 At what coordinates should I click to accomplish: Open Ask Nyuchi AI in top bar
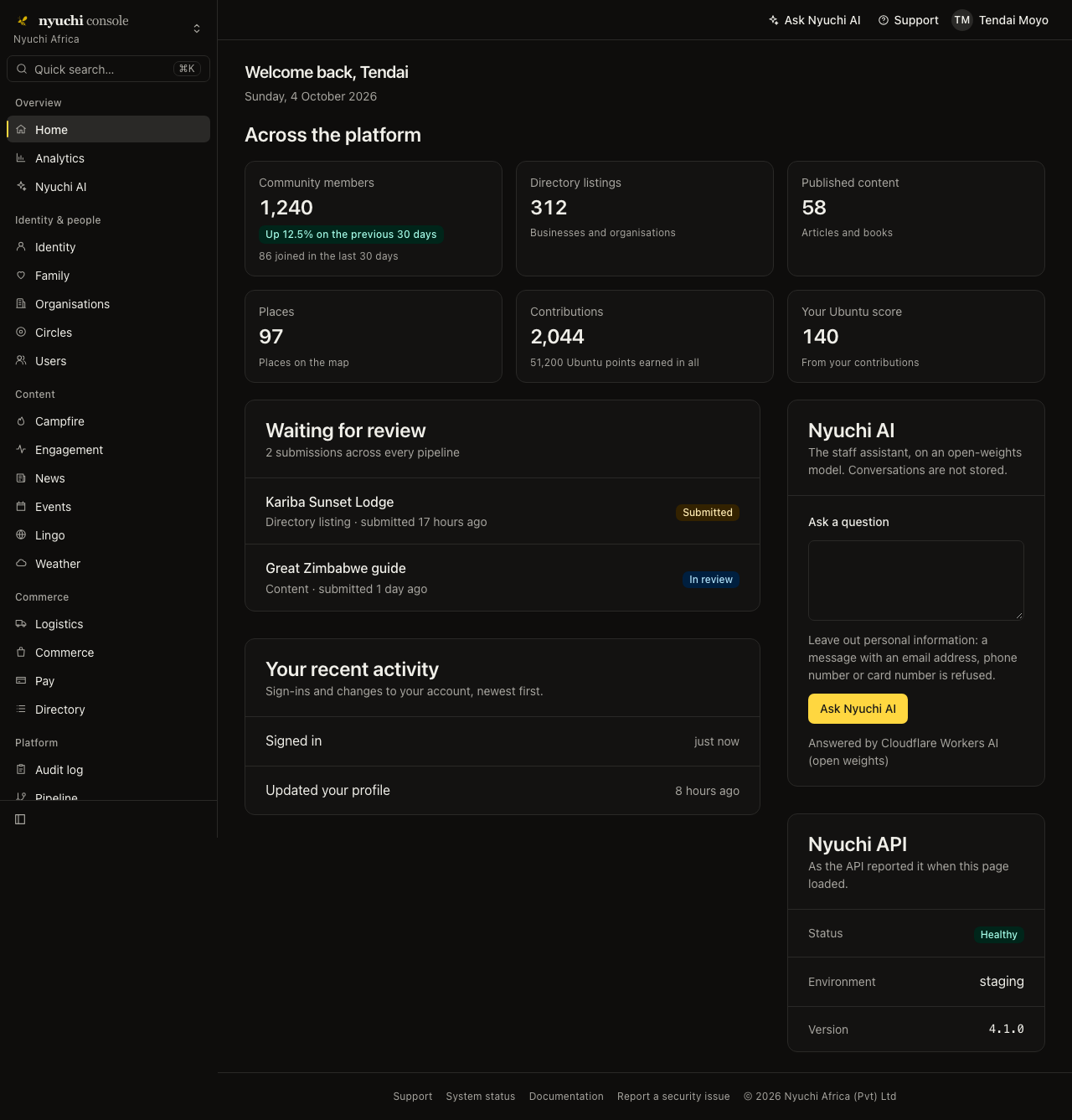coord(815,20)
